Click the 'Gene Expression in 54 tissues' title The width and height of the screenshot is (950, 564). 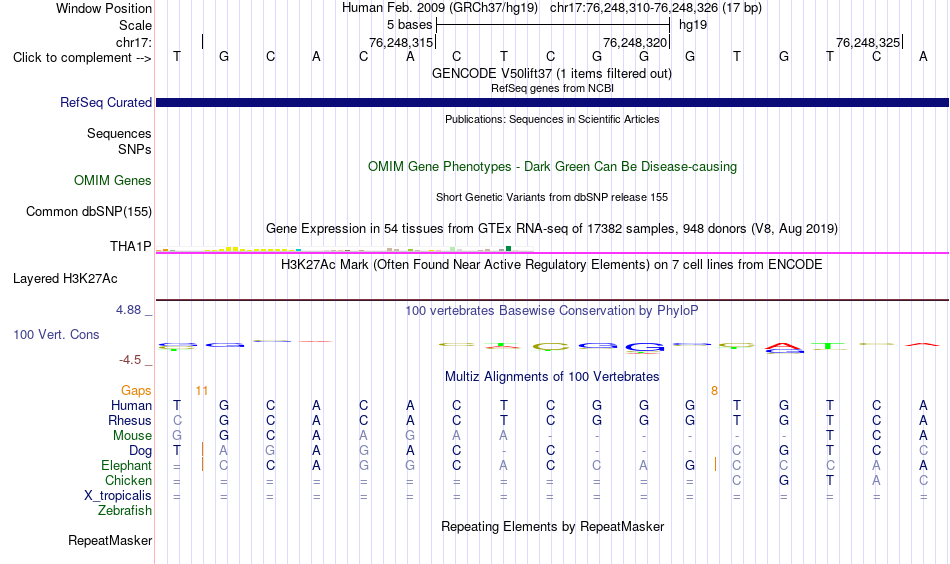[552, 228]
